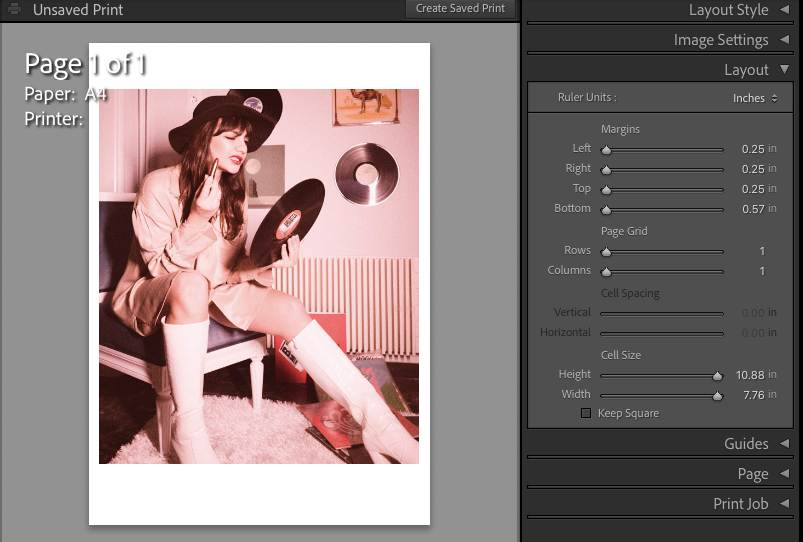Select the photo in the print preview
Viewport: 803px width, 542px height.
click(258, 276)
